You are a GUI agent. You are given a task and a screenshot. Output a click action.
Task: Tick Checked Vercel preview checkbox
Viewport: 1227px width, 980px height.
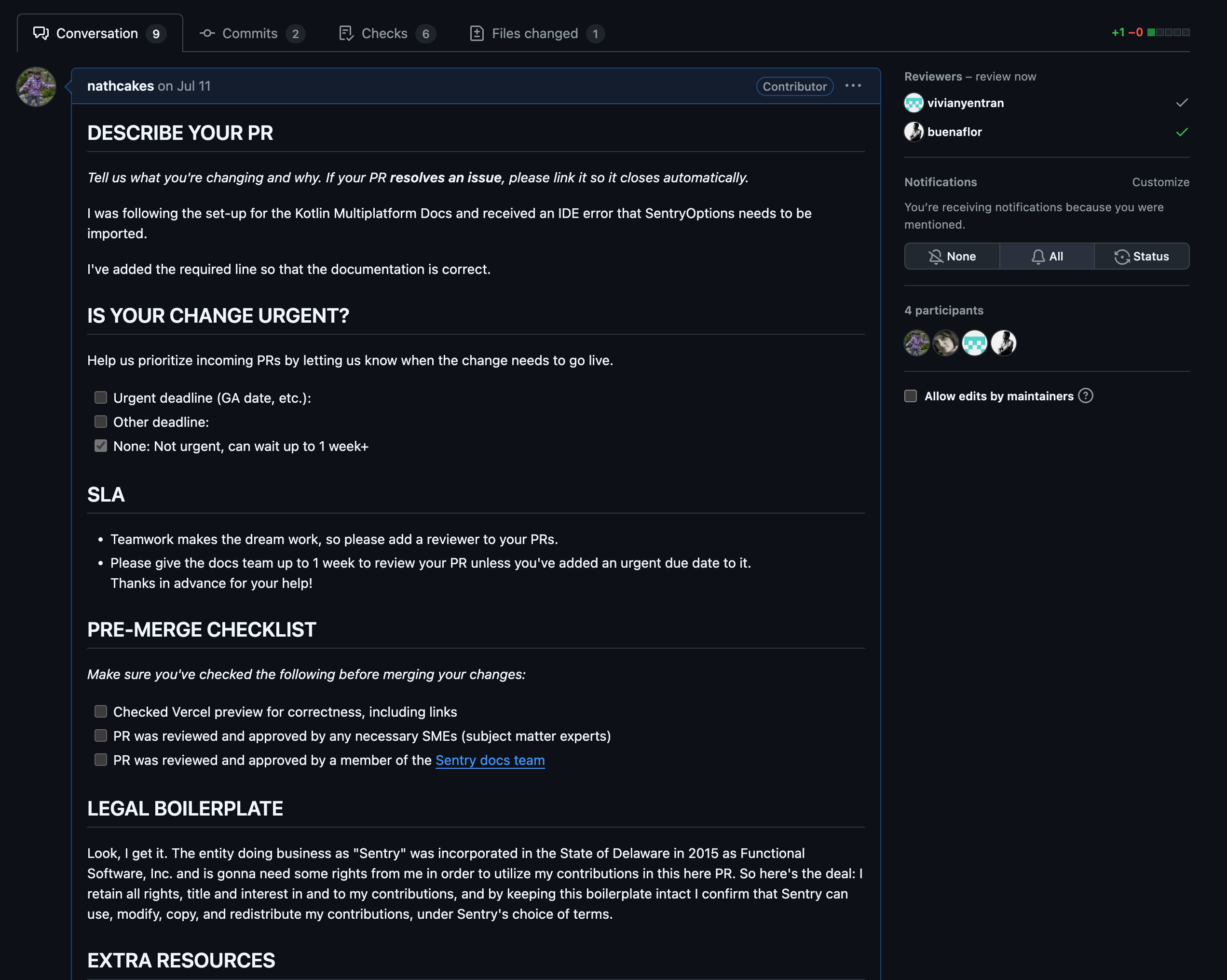coord(101,711)
